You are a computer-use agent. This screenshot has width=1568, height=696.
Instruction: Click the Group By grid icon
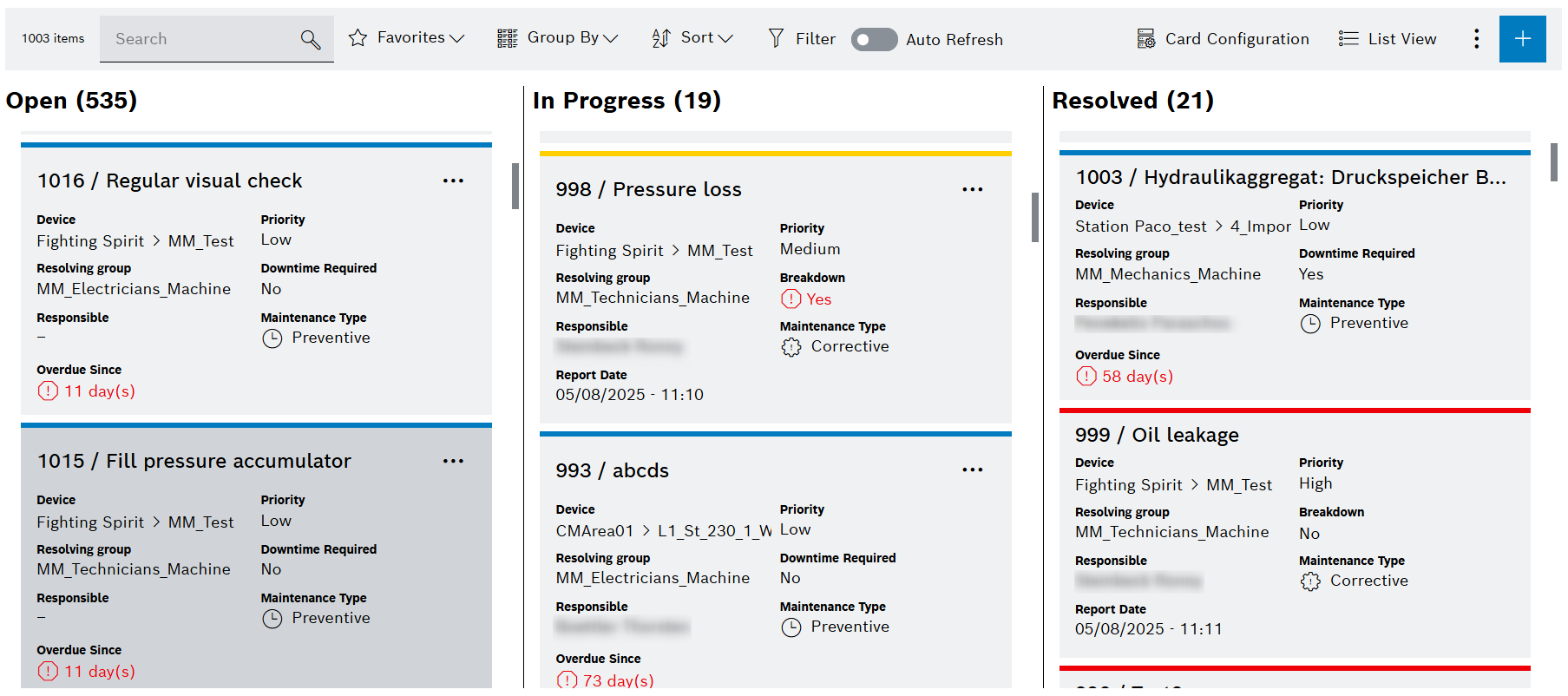(506, 37)
